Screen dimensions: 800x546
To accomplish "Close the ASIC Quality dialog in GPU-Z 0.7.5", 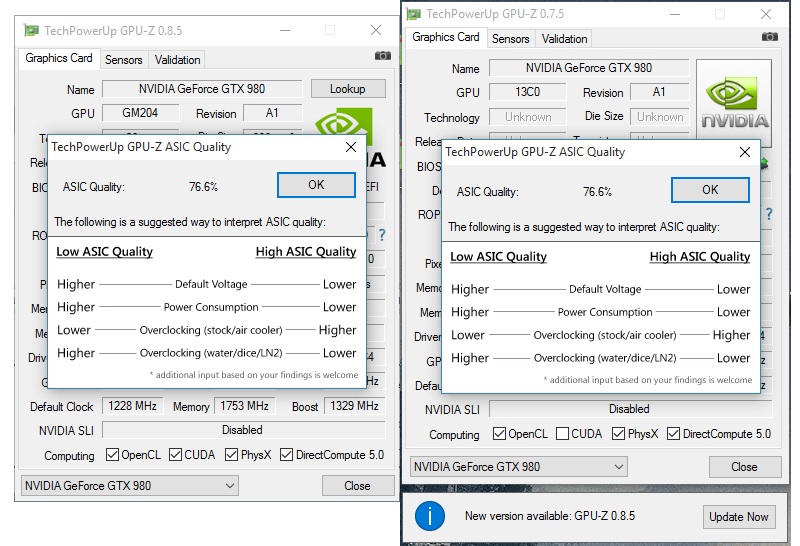I will click(745, 152).
